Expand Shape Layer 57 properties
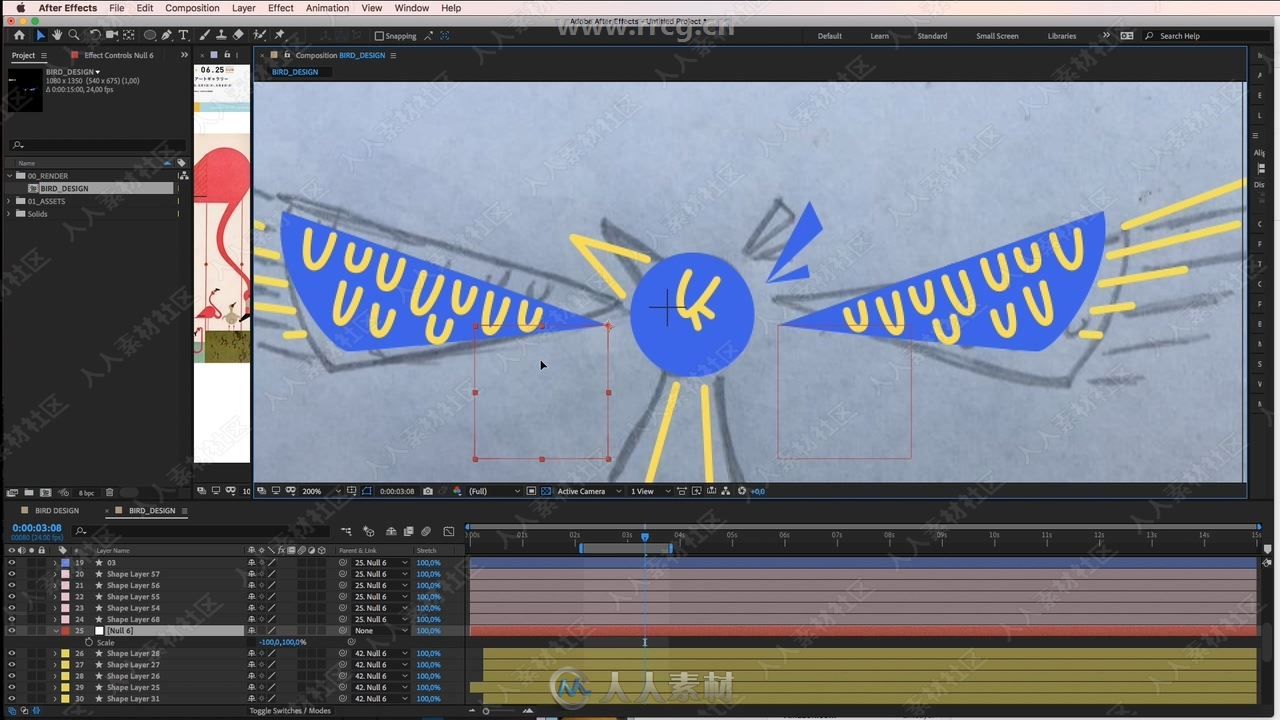This screenshot has width=1280, height=720. tap(55, 574)
